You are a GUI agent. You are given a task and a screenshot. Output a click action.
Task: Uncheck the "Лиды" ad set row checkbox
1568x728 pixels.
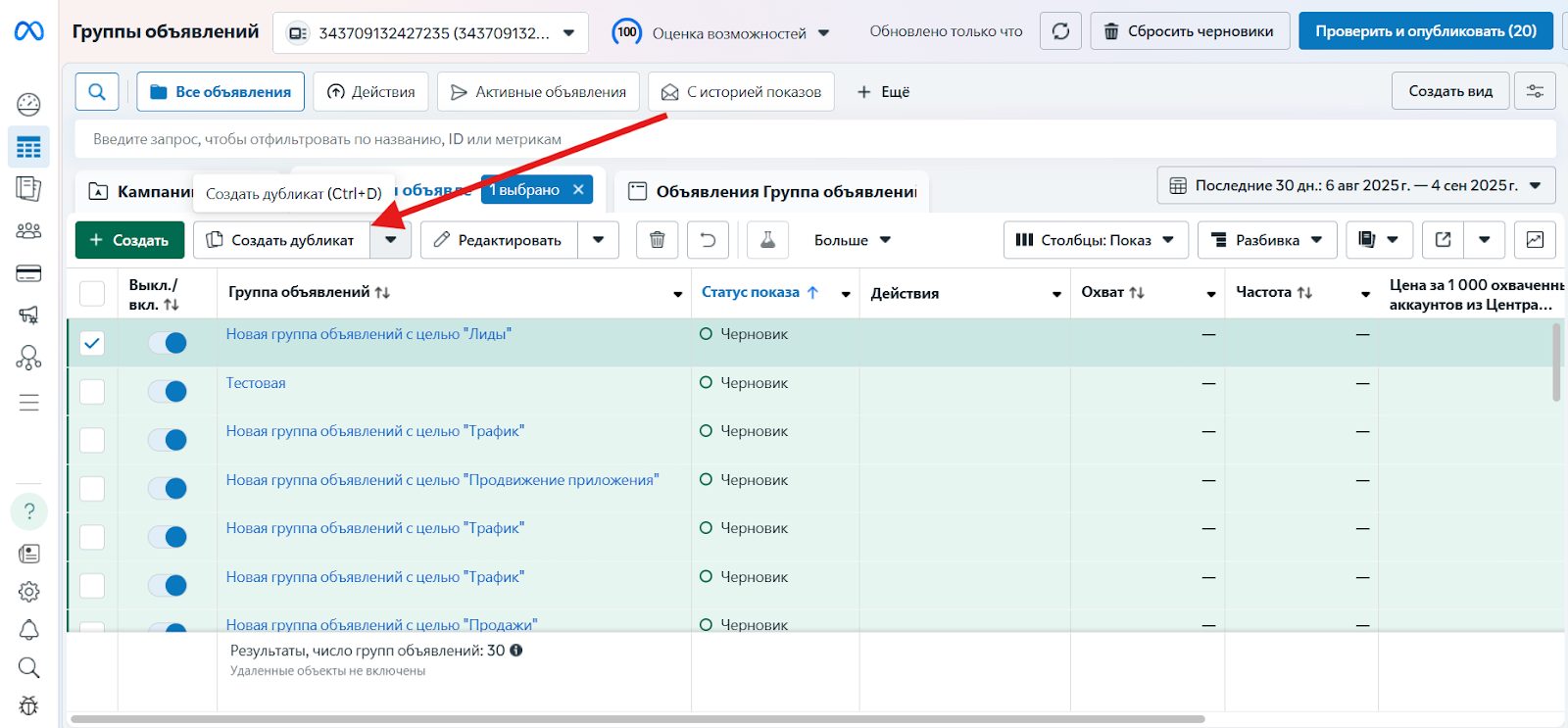(x=92, y=343)
